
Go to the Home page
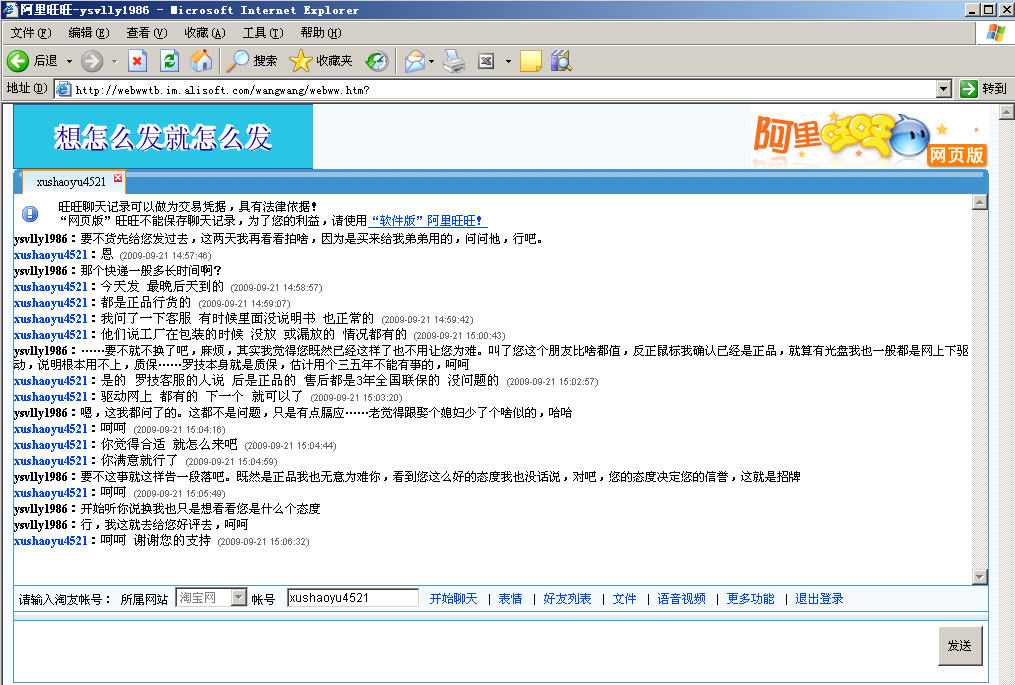coord(201,61)
